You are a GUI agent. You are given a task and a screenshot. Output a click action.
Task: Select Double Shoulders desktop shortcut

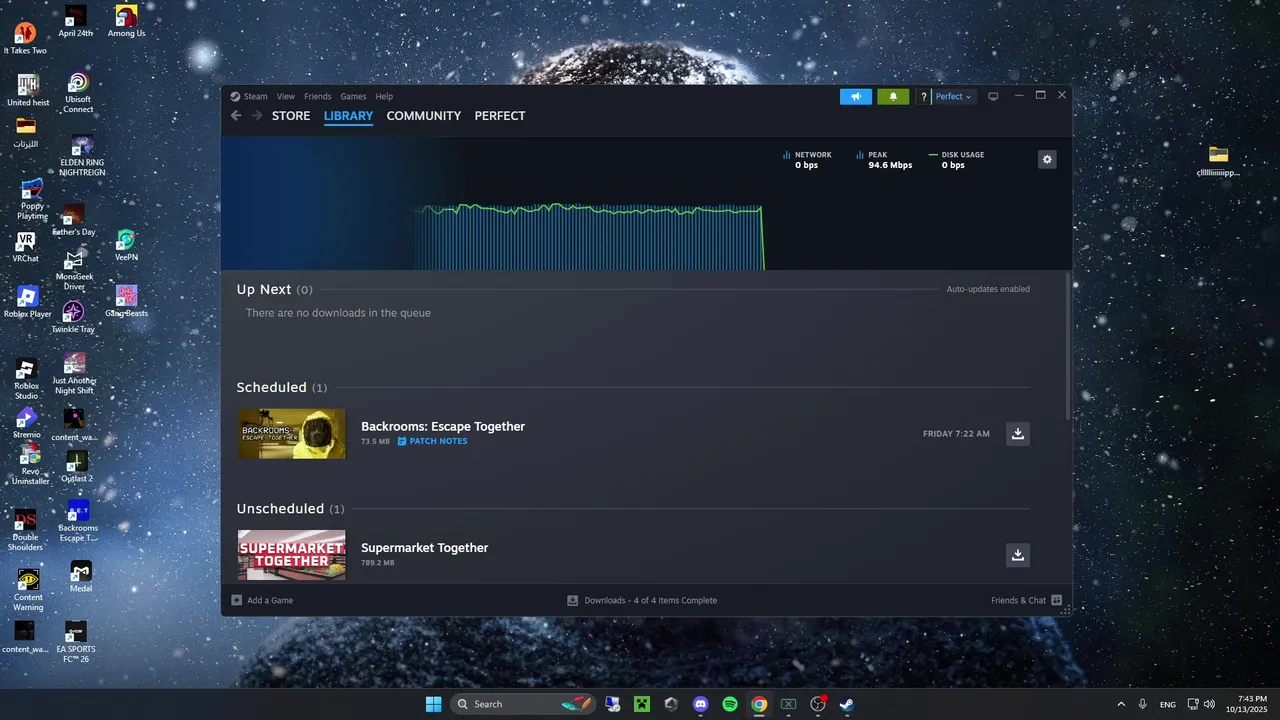25,530
